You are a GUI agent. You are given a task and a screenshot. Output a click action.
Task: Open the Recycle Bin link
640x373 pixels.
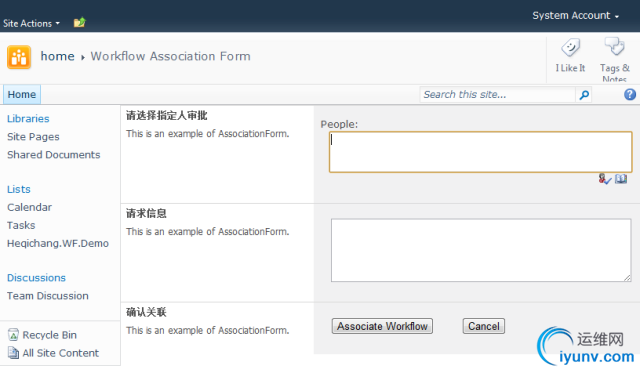(x=49, y=335)
